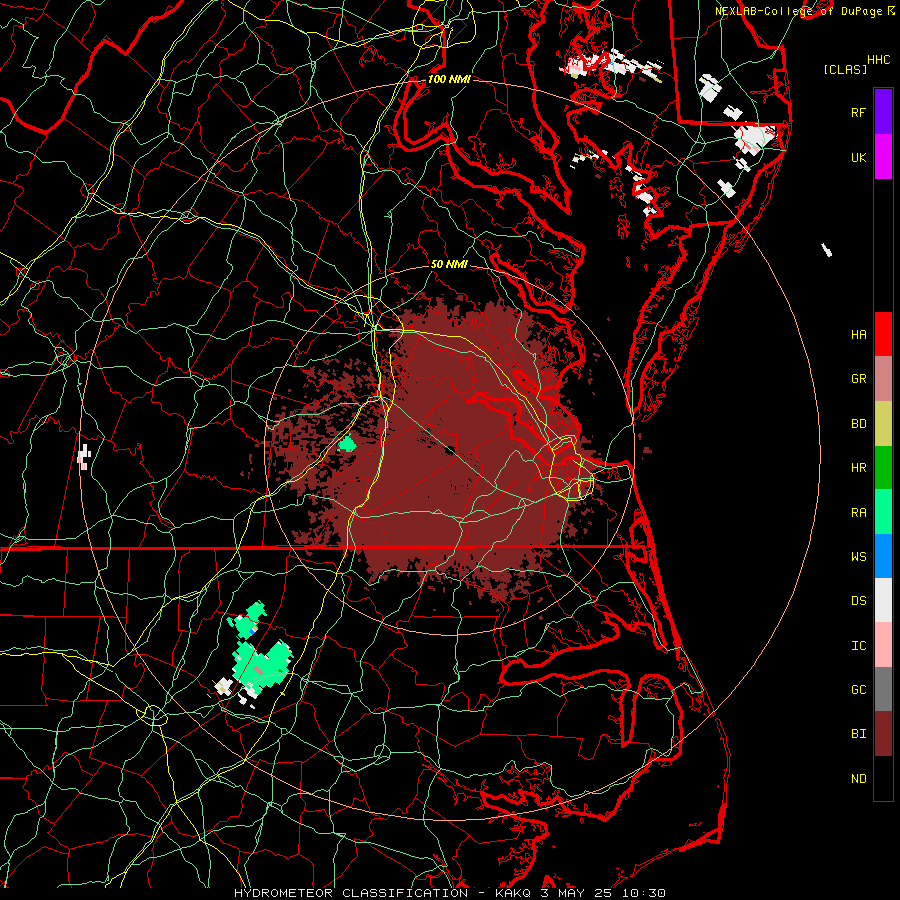Click the ND black legend swatch
This screenshot has height=900, width=900.
coord(883,778)
